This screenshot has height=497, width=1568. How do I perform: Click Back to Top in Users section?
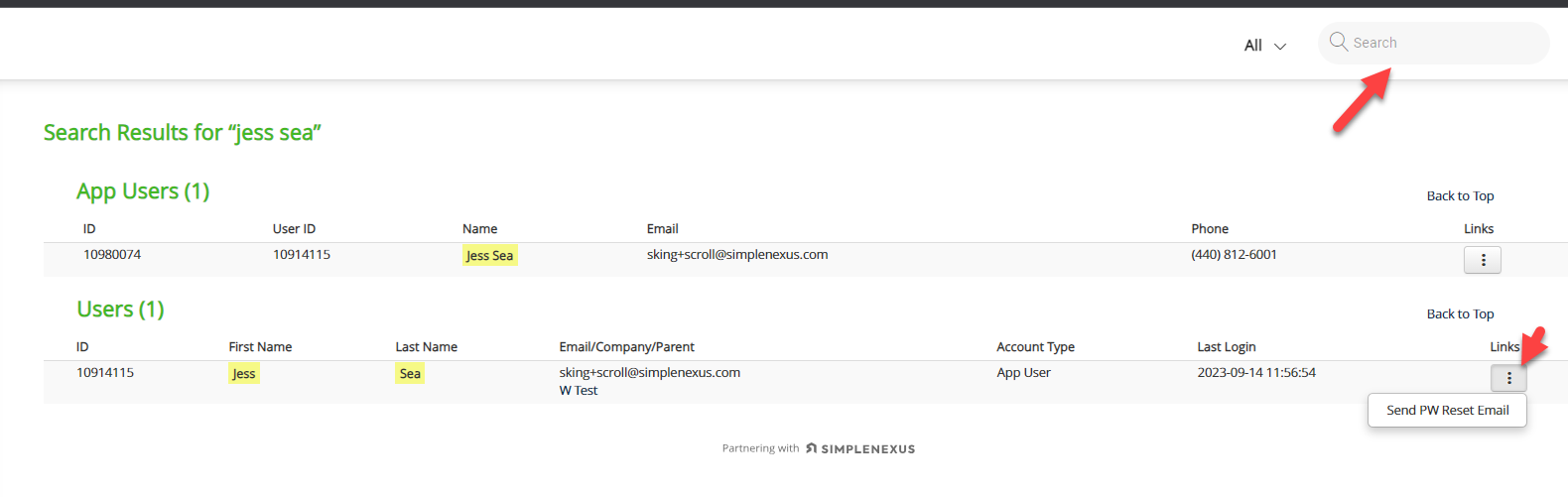1460,314
